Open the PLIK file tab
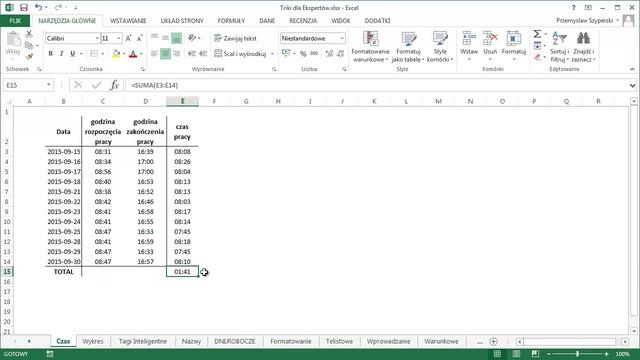The image size is (640, 360). coord(15,20)
